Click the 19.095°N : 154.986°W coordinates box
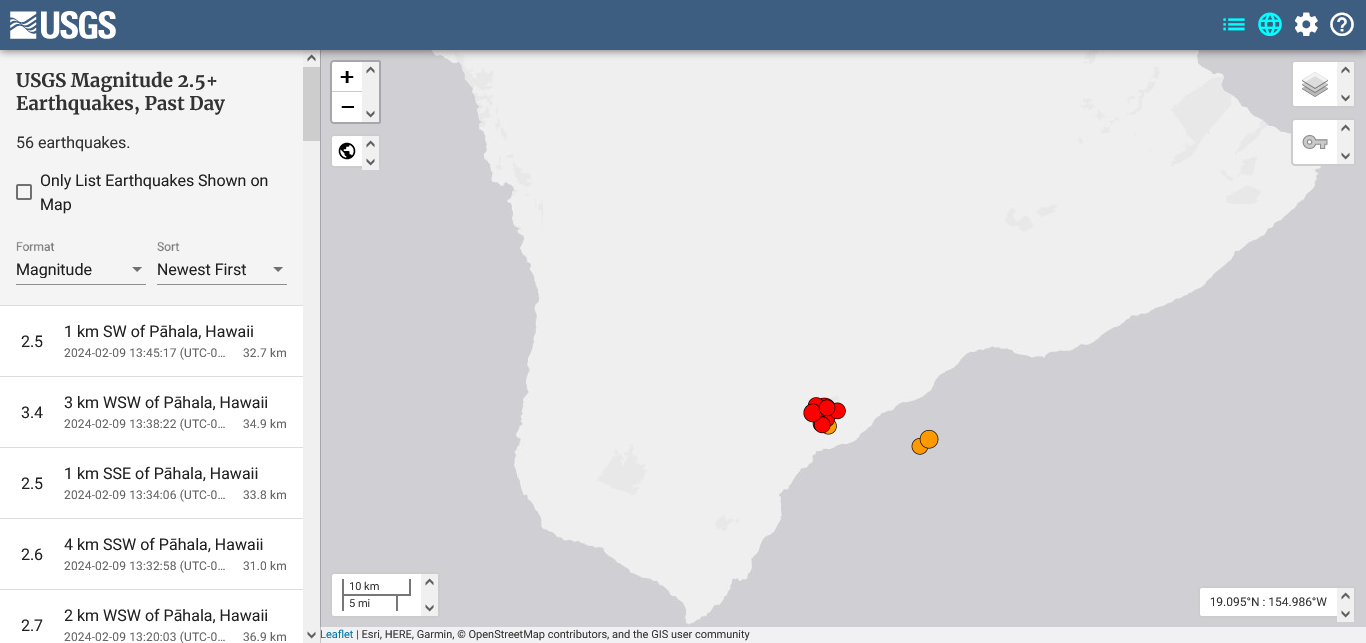This screenshot has width=1366, height=643. point(1268,602)
